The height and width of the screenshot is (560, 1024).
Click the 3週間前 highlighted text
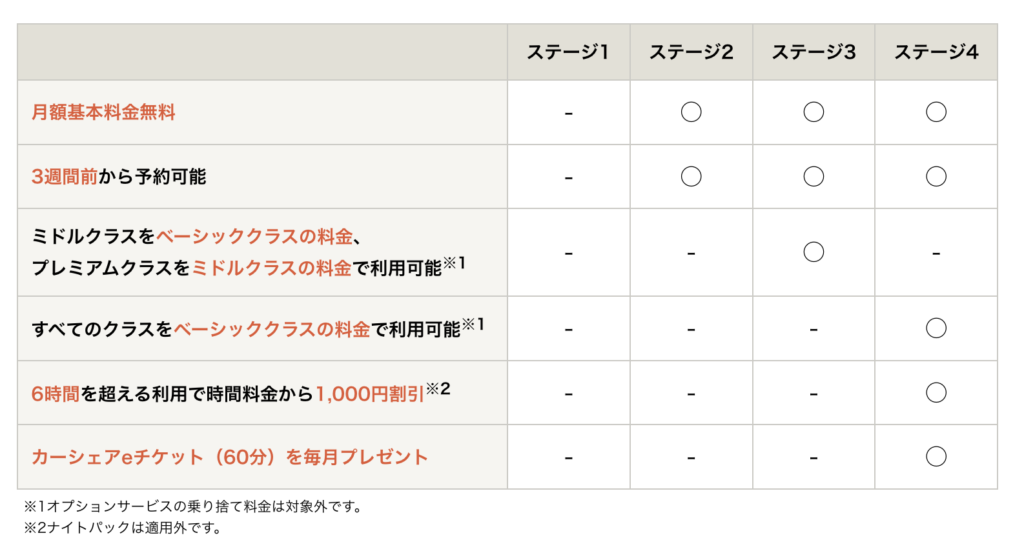pos(65,176)
